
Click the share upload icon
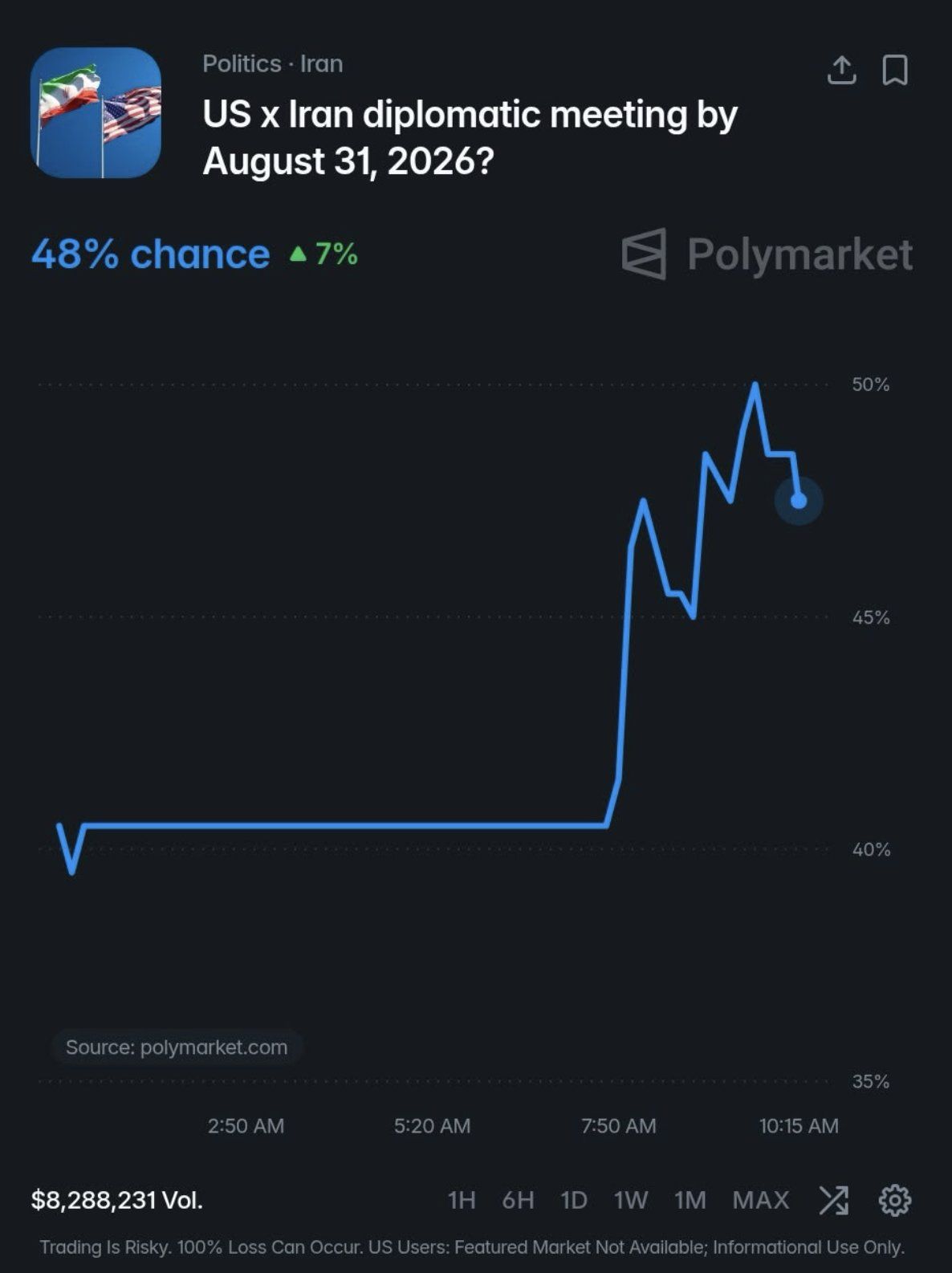pos(841,70)
